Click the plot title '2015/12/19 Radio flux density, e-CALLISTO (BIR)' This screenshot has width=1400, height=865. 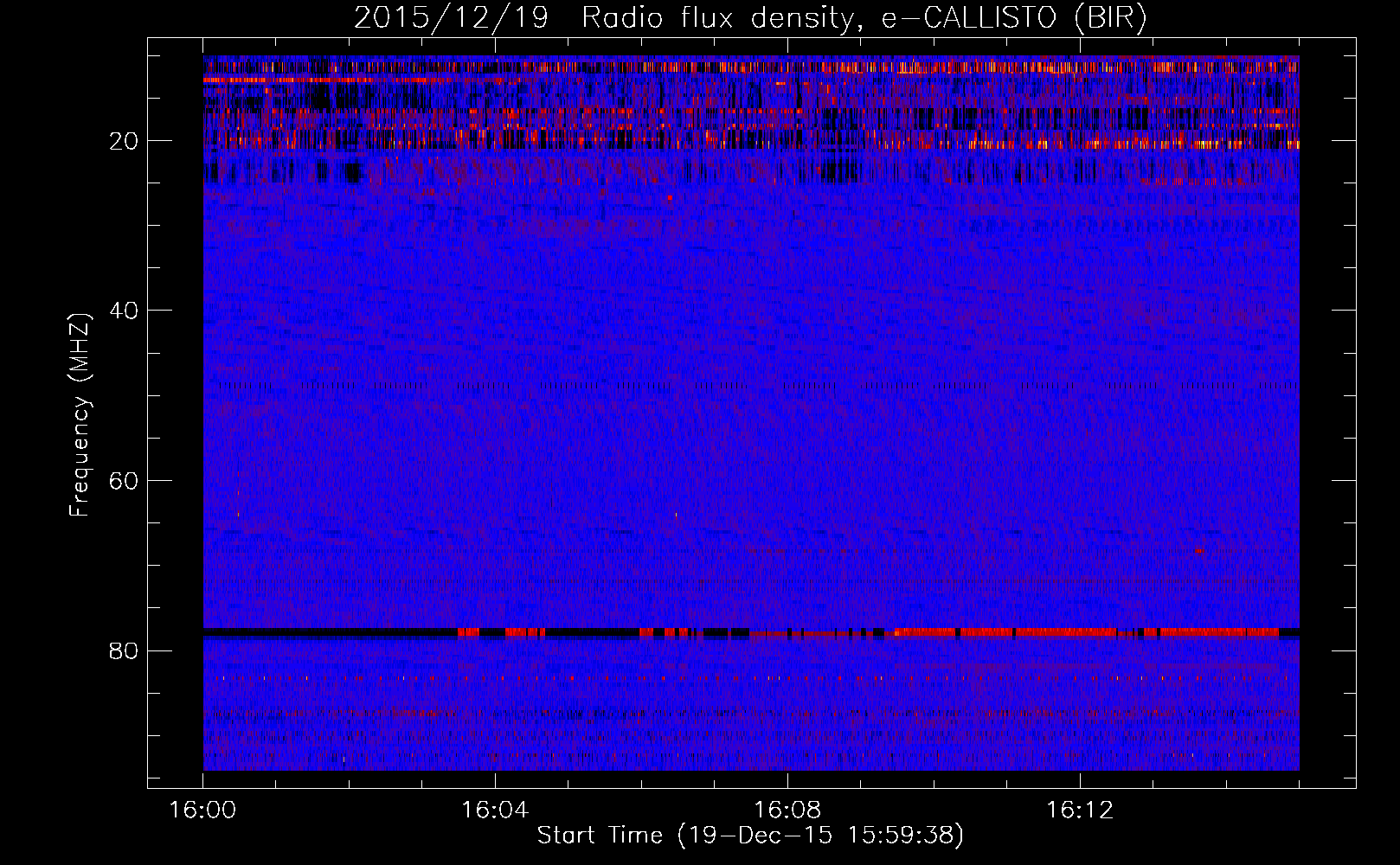coord(750,18)
